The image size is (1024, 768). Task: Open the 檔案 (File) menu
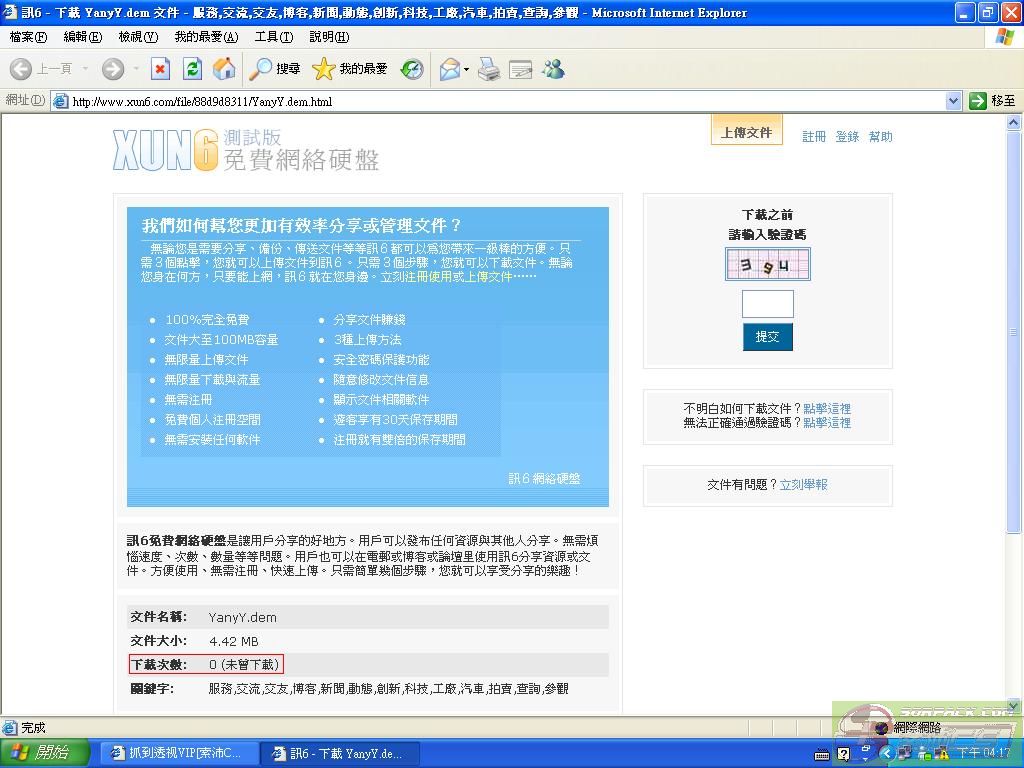(x=27, y=37)
